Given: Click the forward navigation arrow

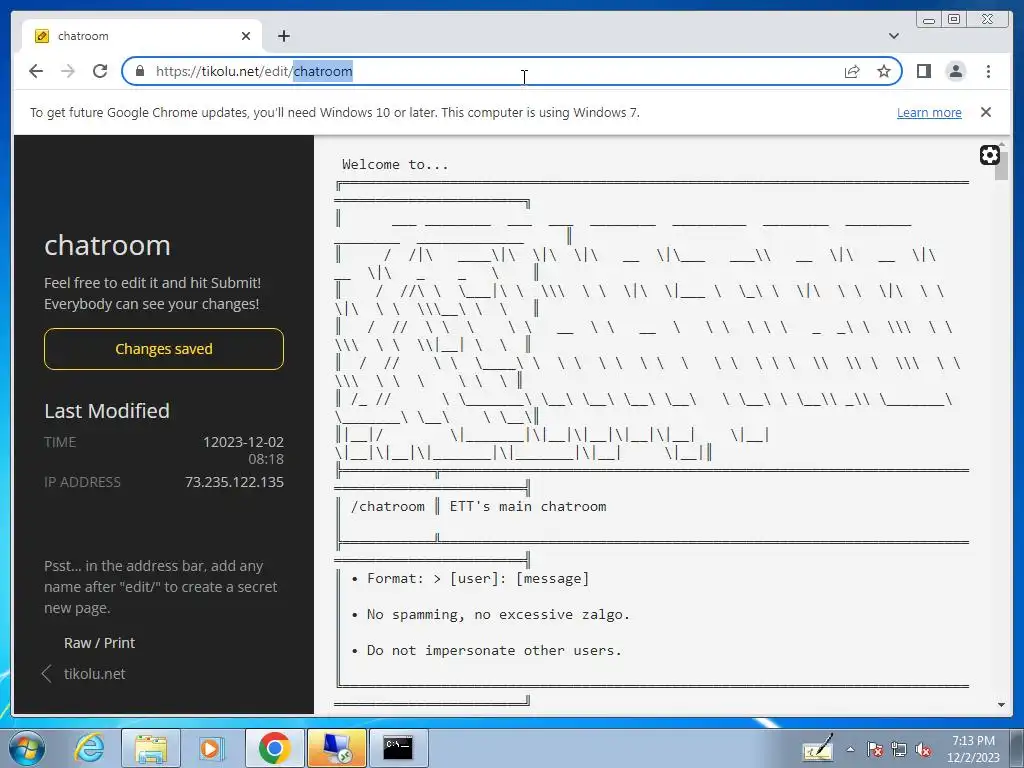Looking at the screenshot, I should tap(68, 71).
